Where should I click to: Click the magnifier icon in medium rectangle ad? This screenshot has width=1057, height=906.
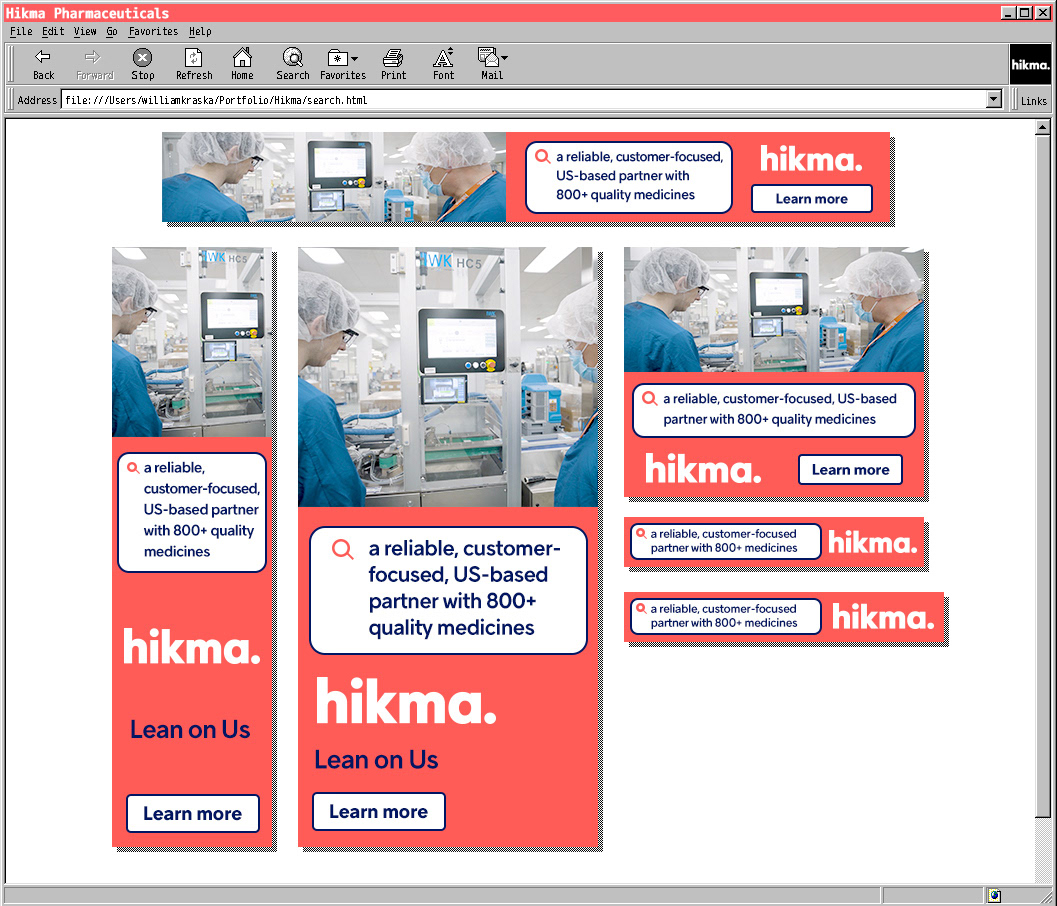tap(649, 398)
